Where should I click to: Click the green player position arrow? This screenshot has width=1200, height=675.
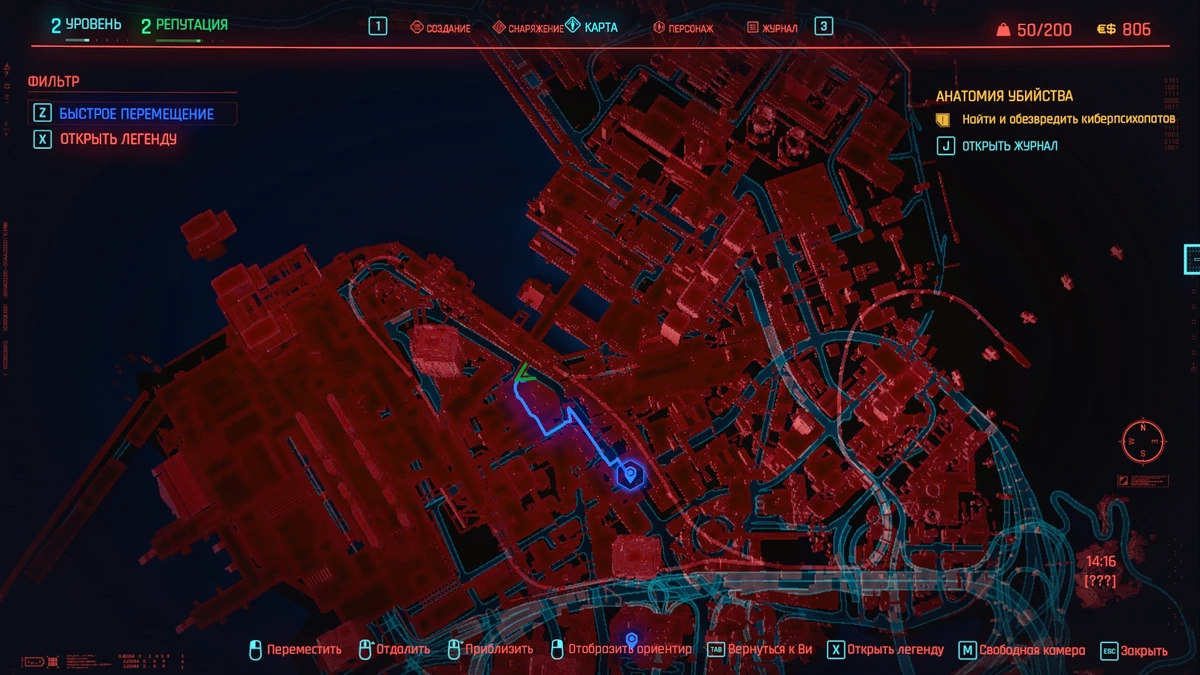click(x=522, y=375)
